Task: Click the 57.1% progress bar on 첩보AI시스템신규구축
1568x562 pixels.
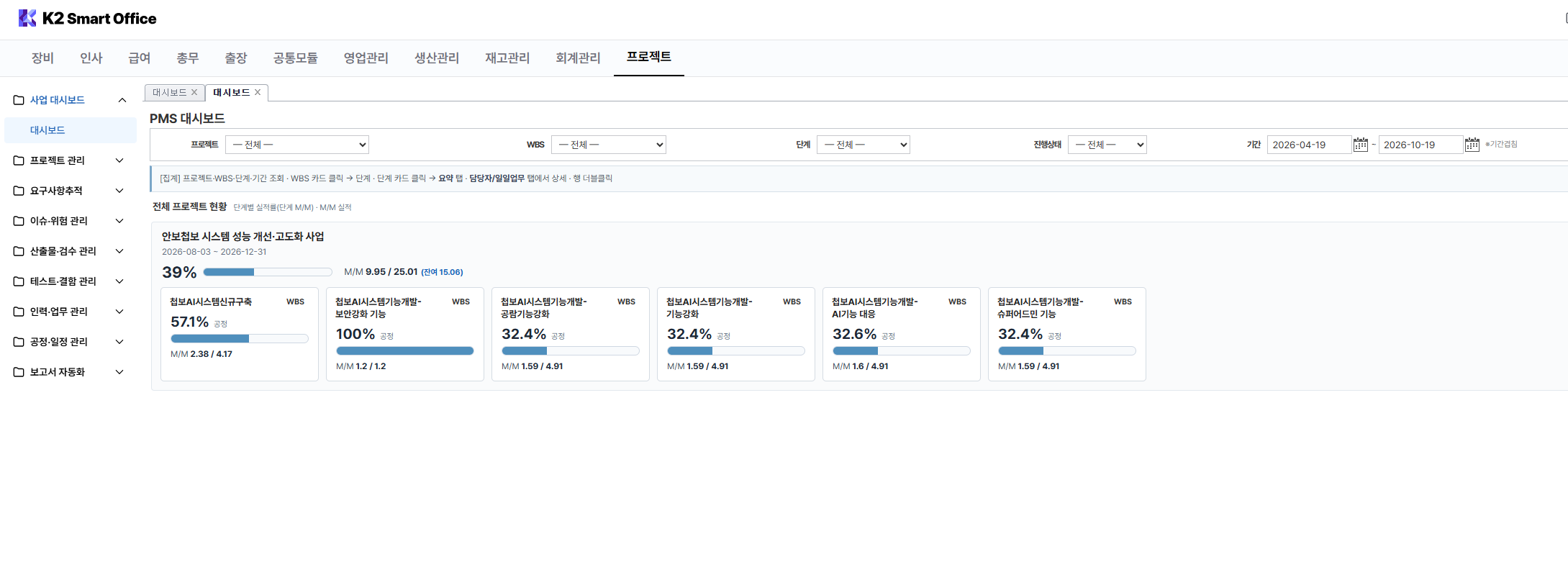Action: [240, 338]
